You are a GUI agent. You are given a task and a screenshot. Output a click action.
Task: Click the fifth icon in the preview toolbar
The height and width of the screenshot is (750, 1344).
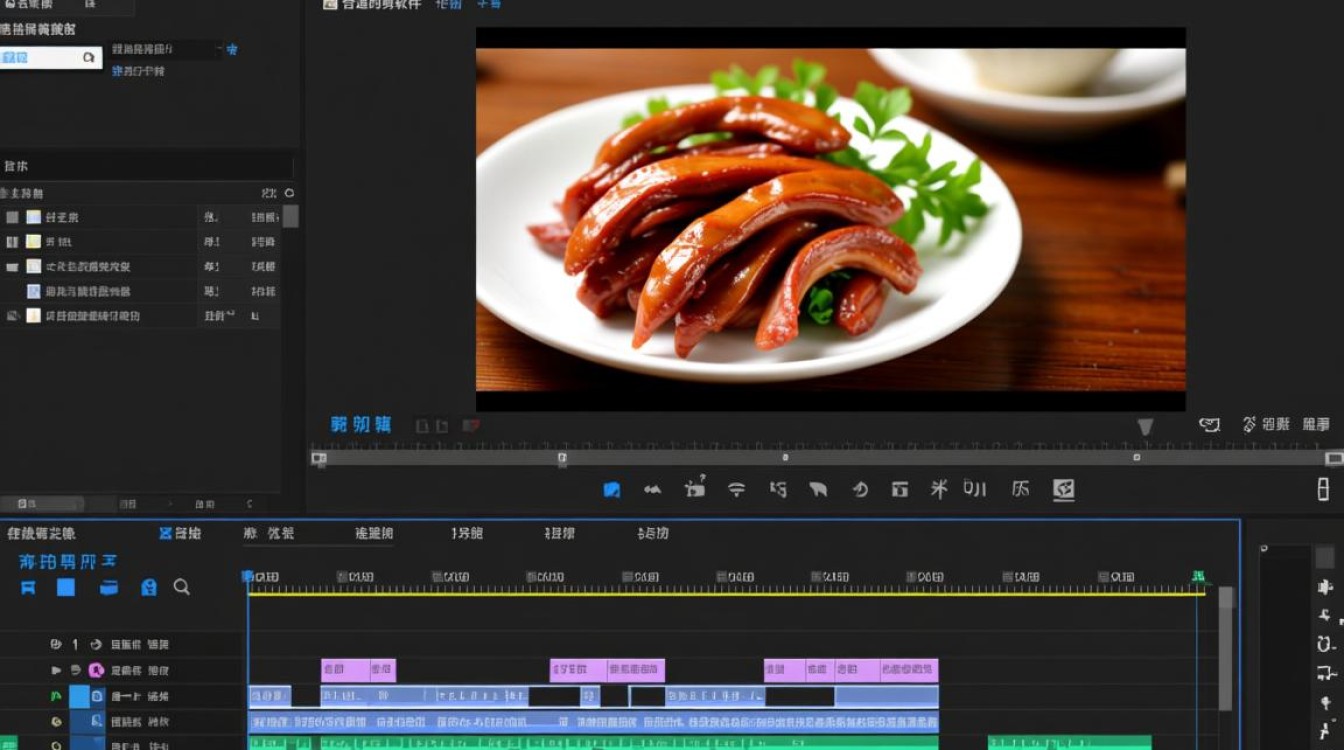778,490
